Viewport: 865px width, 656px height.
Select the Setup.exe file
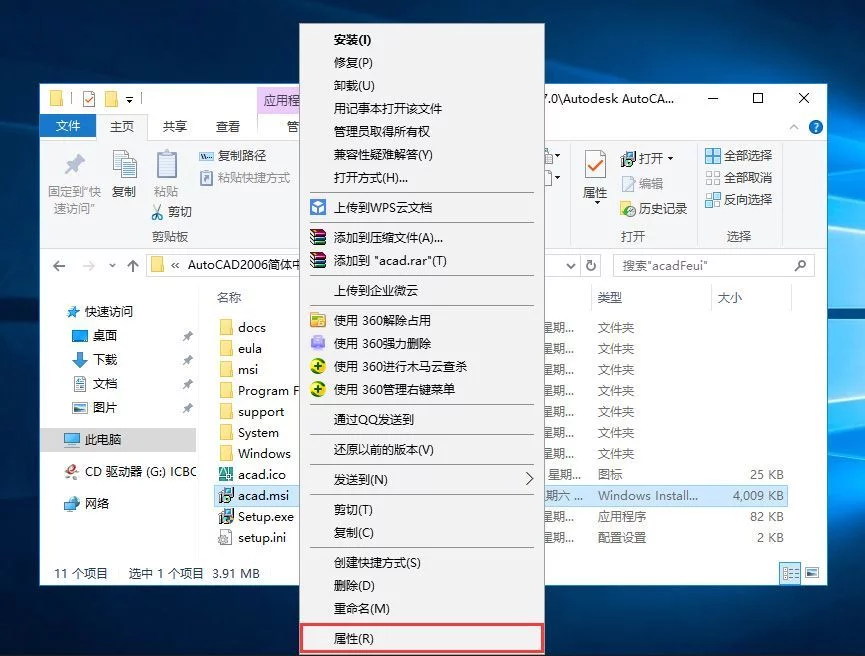(257, 516)
